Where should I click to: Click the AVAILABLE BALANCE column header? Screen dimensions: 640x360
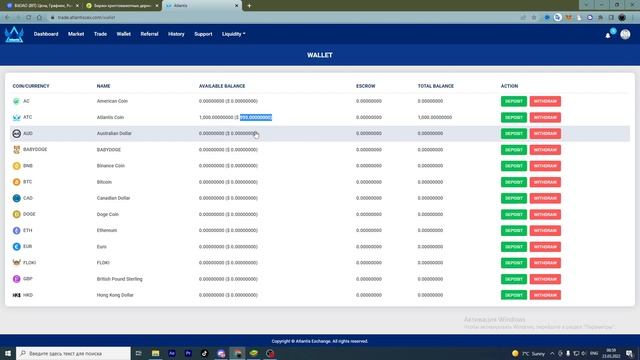pyautogui.click(x=222, y=86)
